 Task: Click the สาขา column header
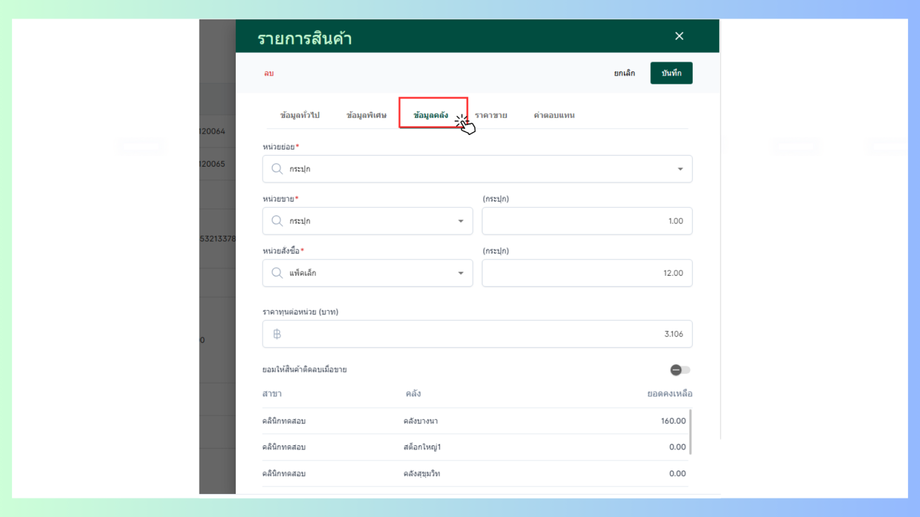tap(272, 394)
